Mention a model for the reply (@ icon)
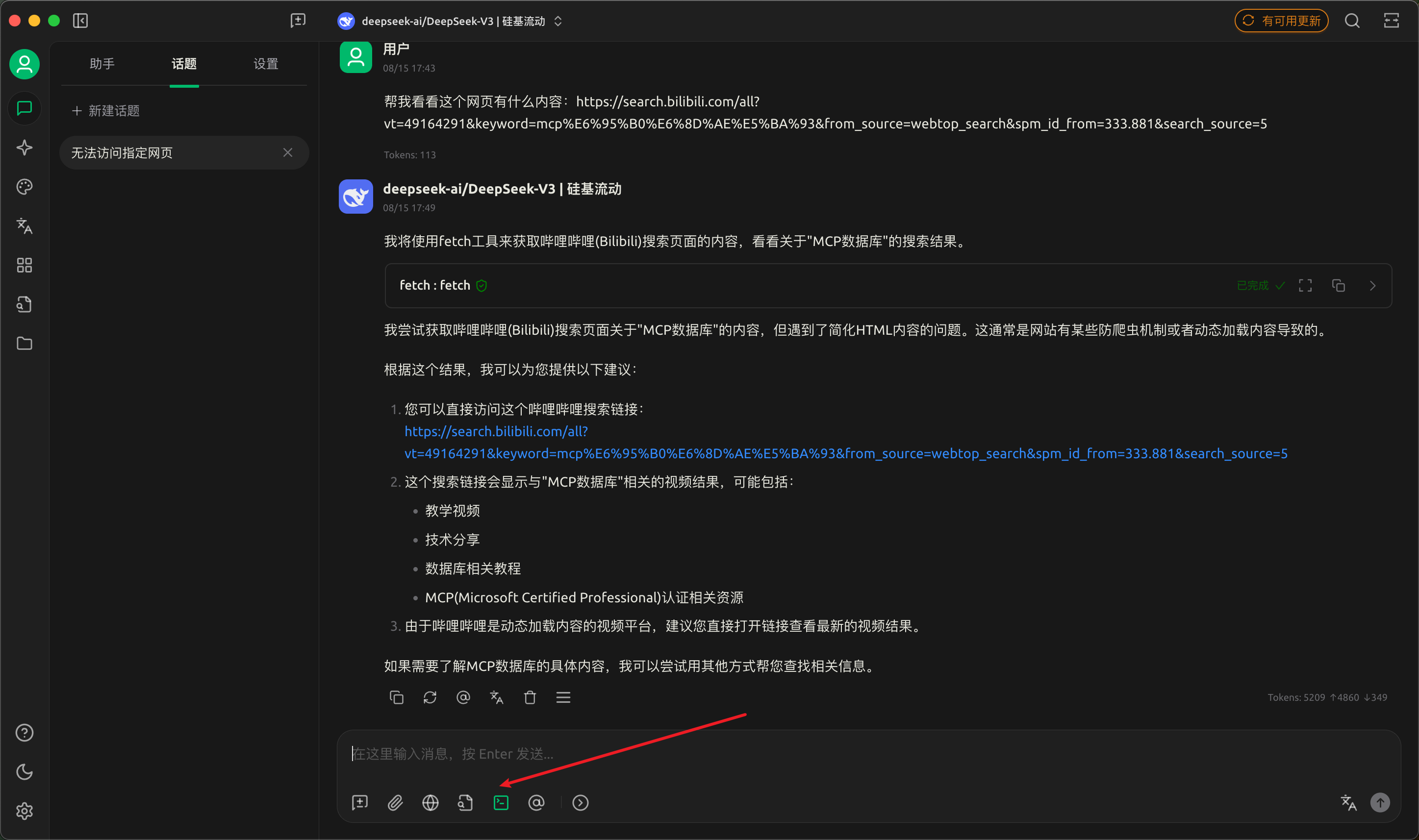Image resolution: width=1419 pixels, height=840 pixels. (x=463, y=697)
